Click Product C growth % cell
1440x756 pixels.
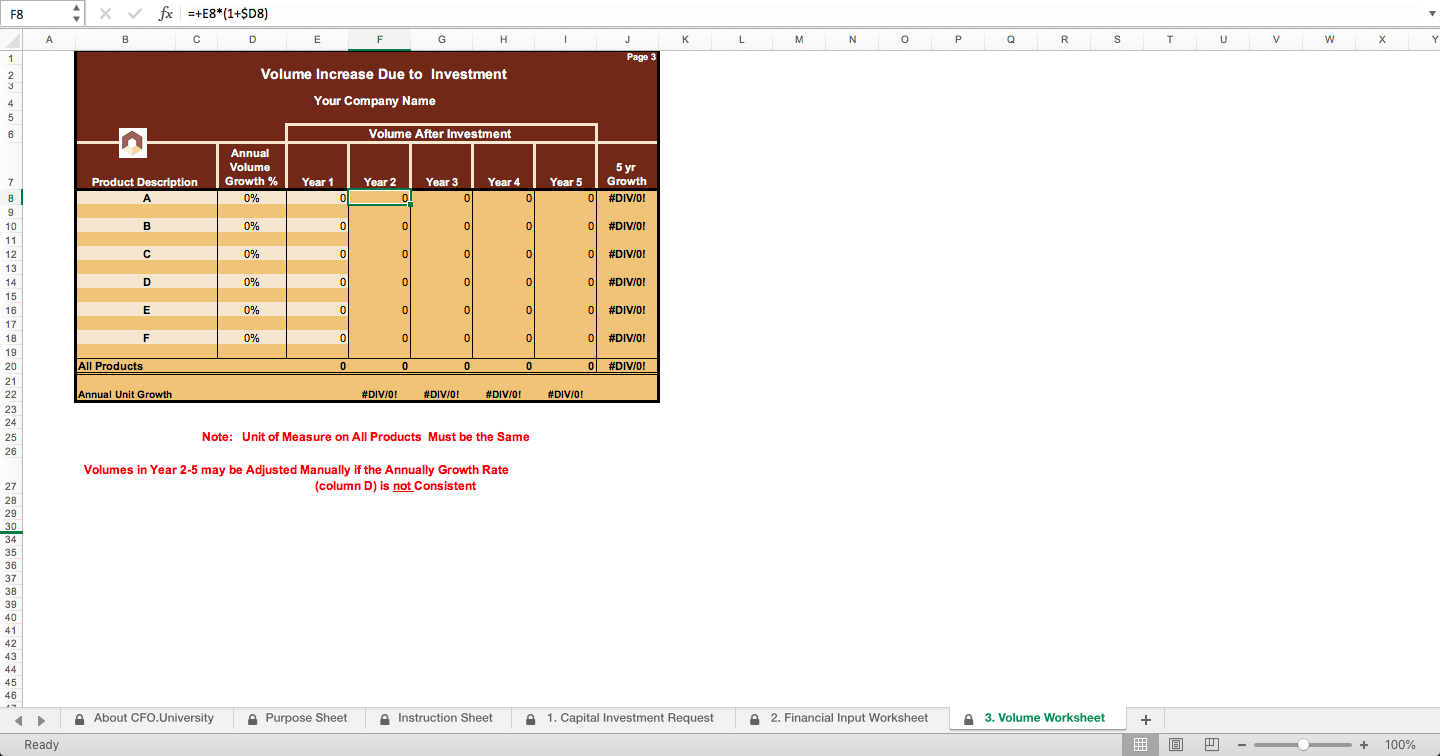tap(252, 254)
